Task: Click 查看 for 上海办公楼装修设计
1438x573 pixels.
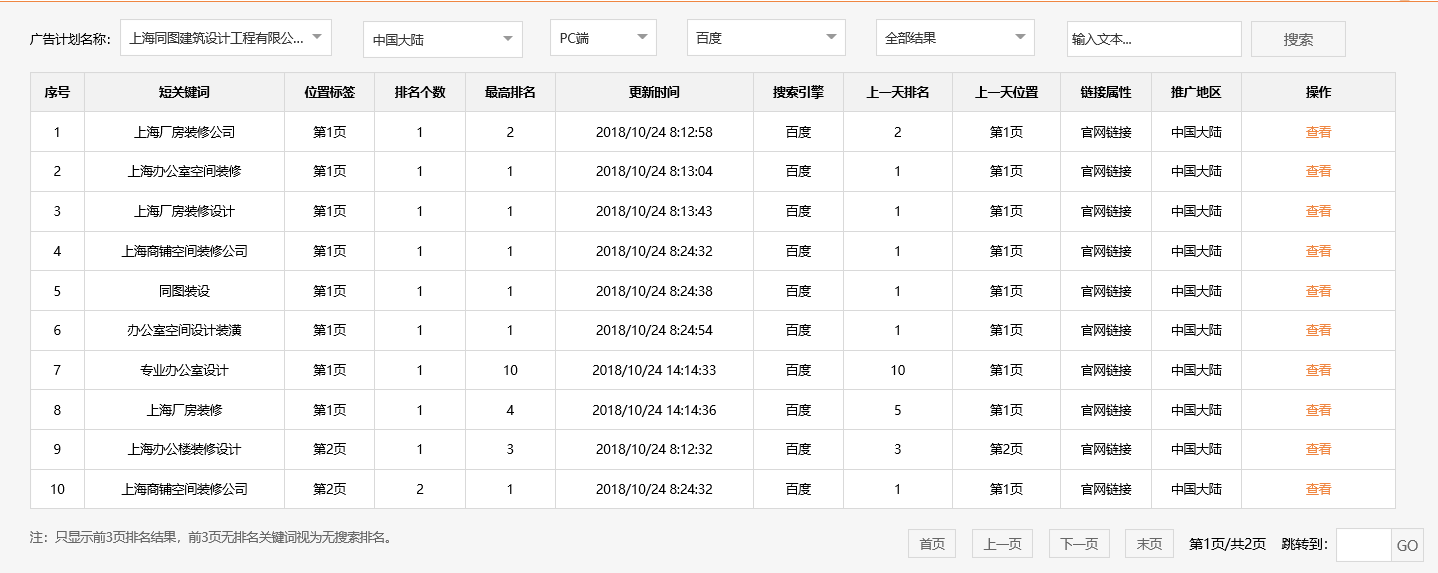Action: coord(1318,449)
